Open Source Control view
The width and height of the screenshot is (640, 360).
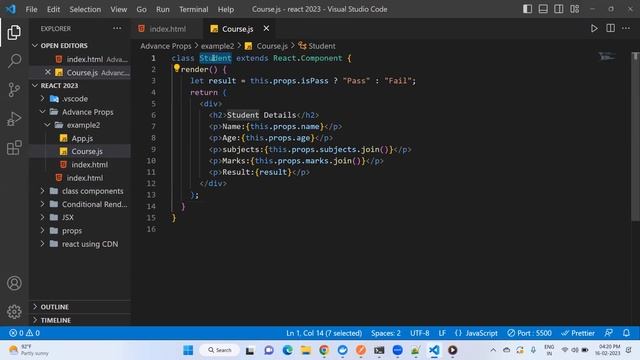click(x=14, y=89)
